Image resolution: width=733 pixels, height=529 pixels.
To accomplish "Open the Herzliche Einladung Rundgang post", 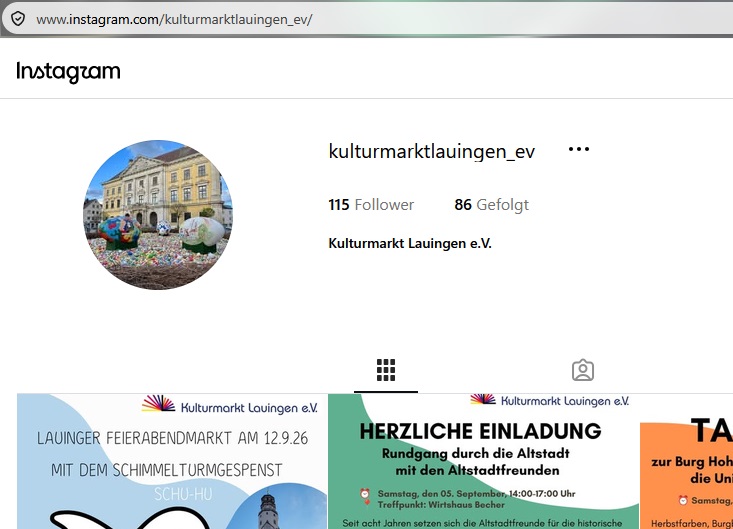I will point(483,461).
